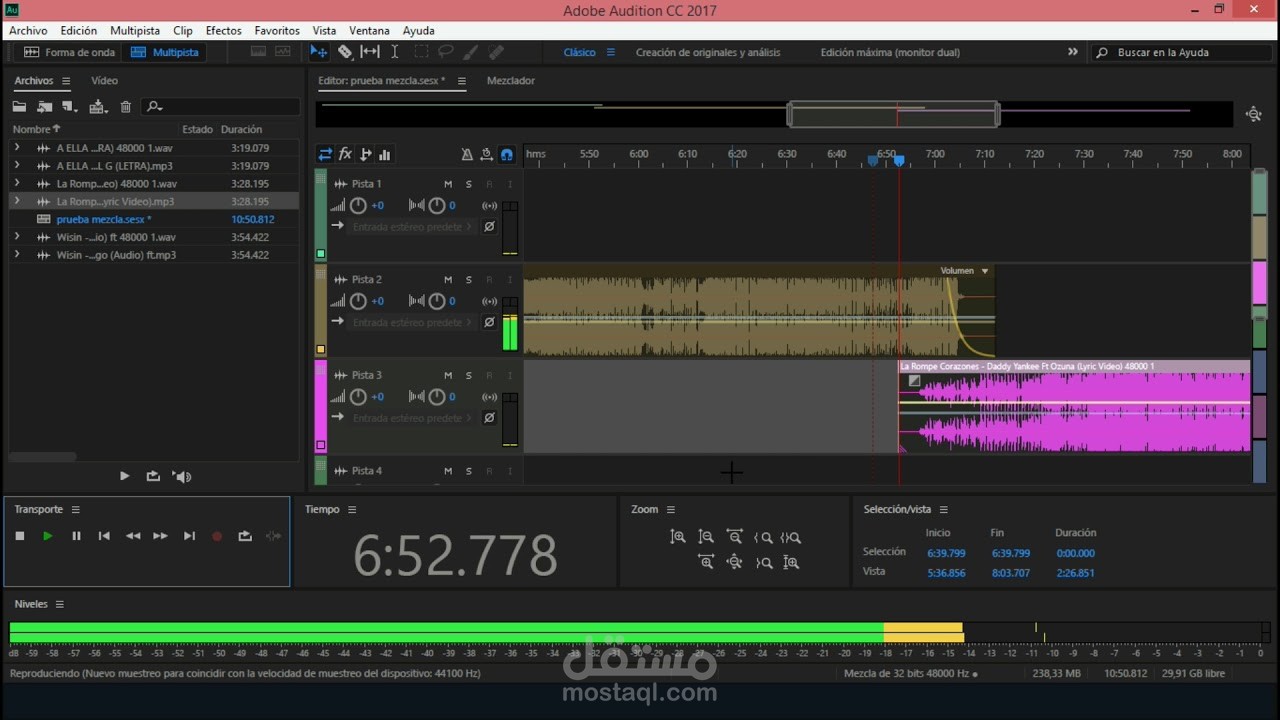Play file preview in Archivos panel
The image size is (1280, 720).
pos(124,476)
